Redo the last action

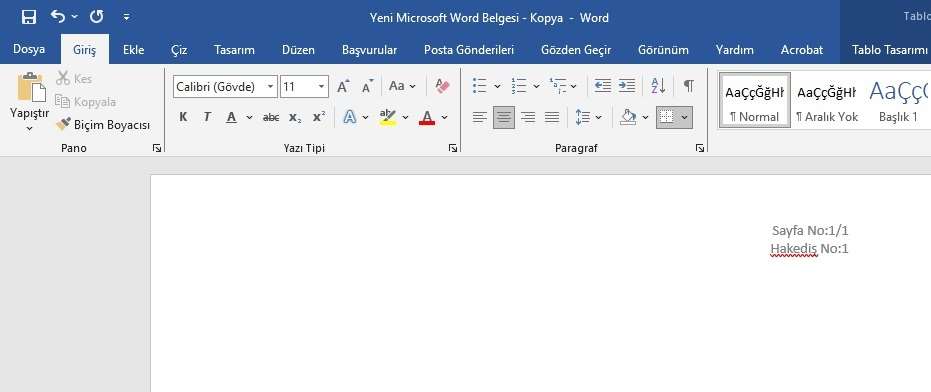96,17
